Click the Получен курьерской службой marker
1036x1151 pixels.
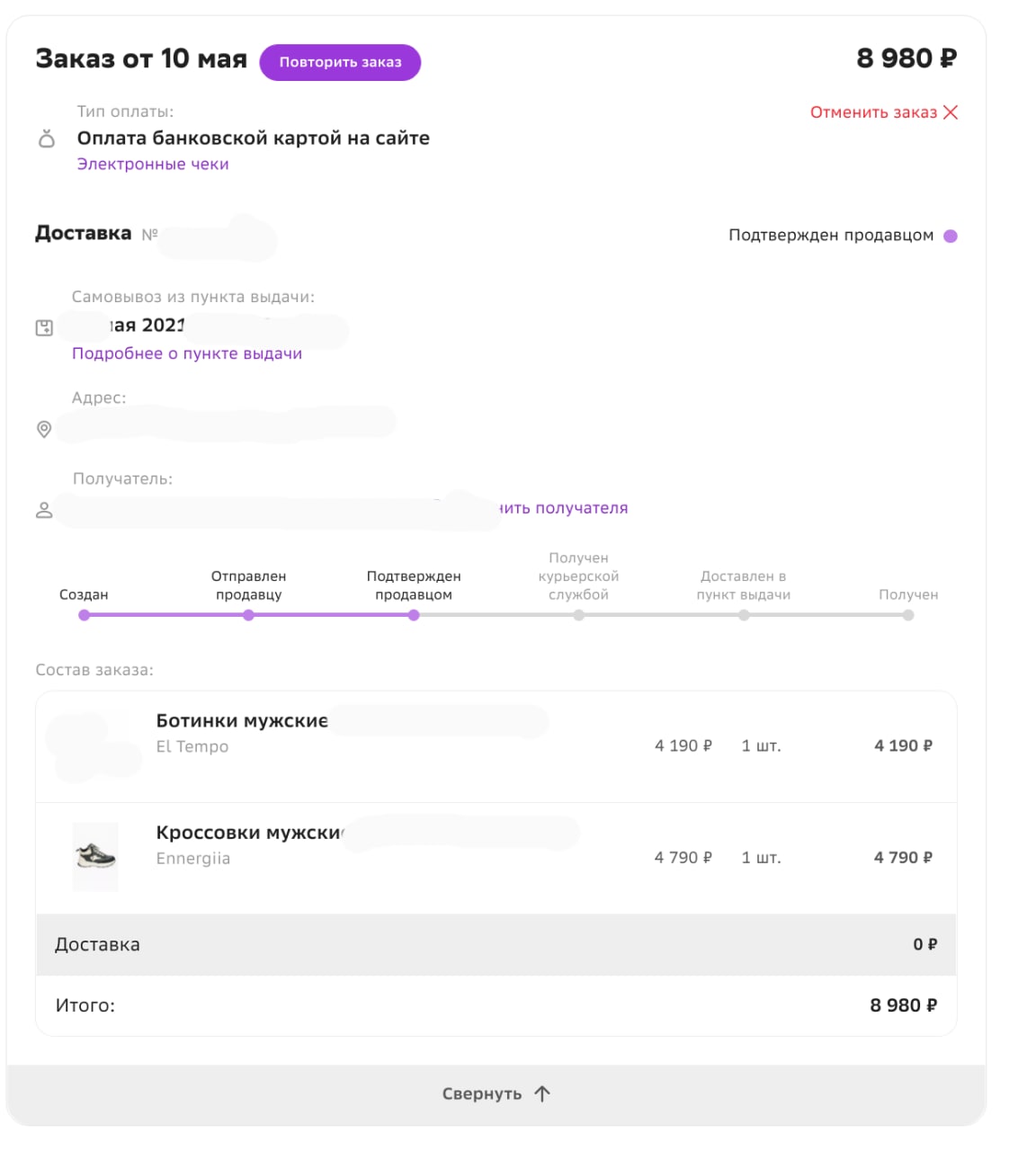(578, 615)
